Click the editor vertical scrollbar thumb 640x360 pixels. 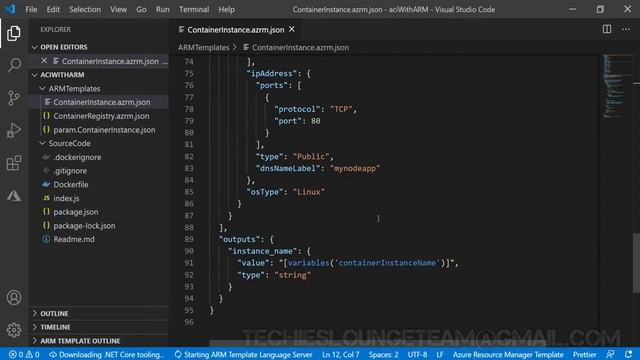[x=636, y=263]
